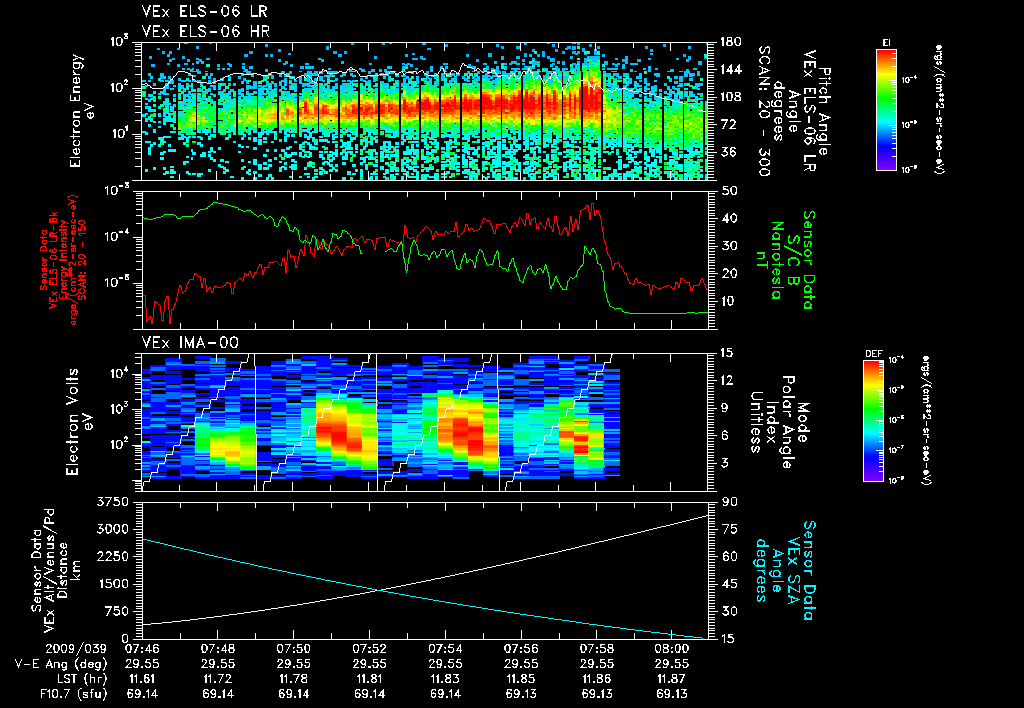Click the DEF color scale bar
The height and width of the screenshot is (708, 1024).
[x=874, y=421]
